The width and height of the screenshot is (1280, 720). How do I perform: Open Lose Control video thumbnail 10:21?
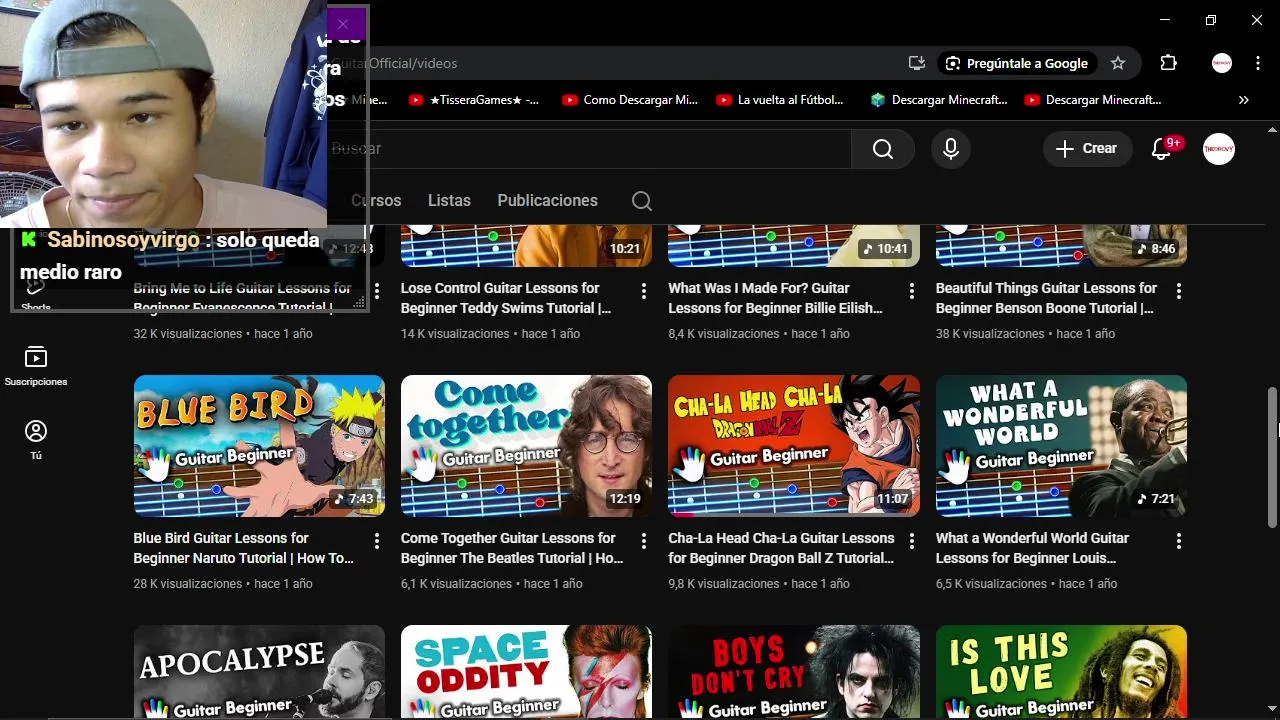coord(526,246)
